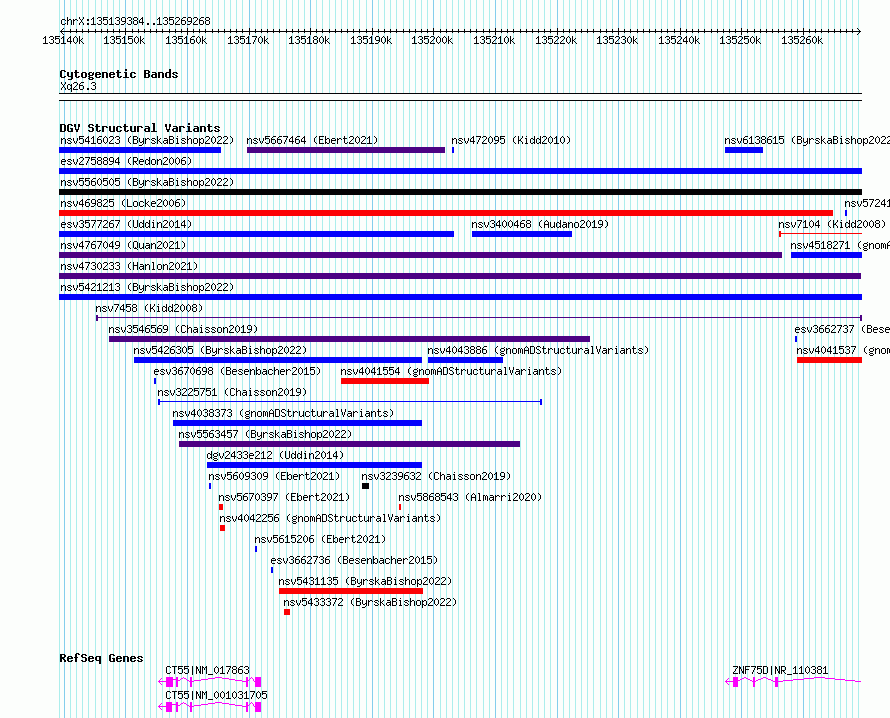Select esv3662736 (Besenbacher2015) label
Viewport: 890px width, 718px height.
click(x=354, y=560)
